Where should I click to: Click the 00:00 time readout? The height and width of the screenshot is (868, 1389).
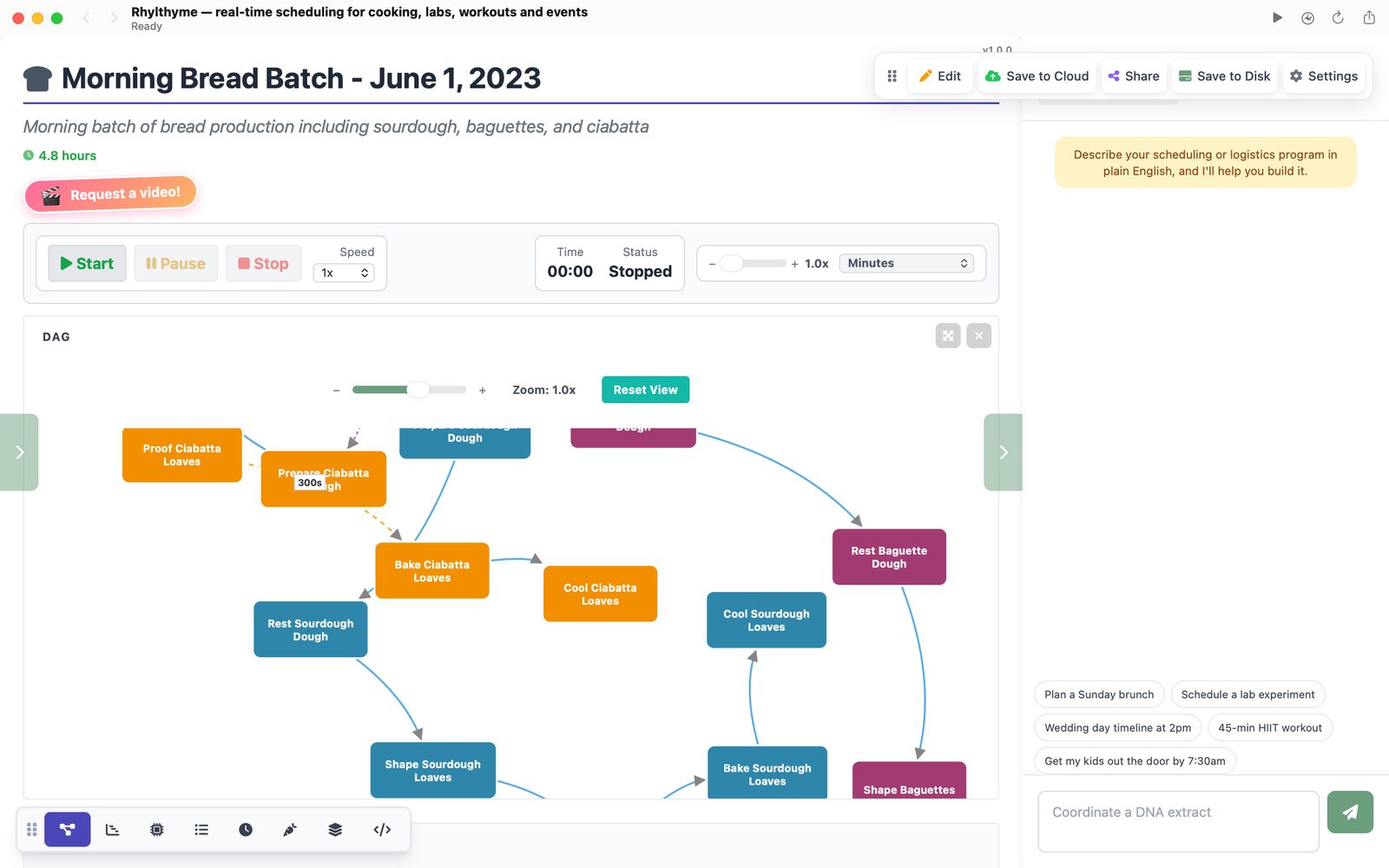tap(570, 272)
